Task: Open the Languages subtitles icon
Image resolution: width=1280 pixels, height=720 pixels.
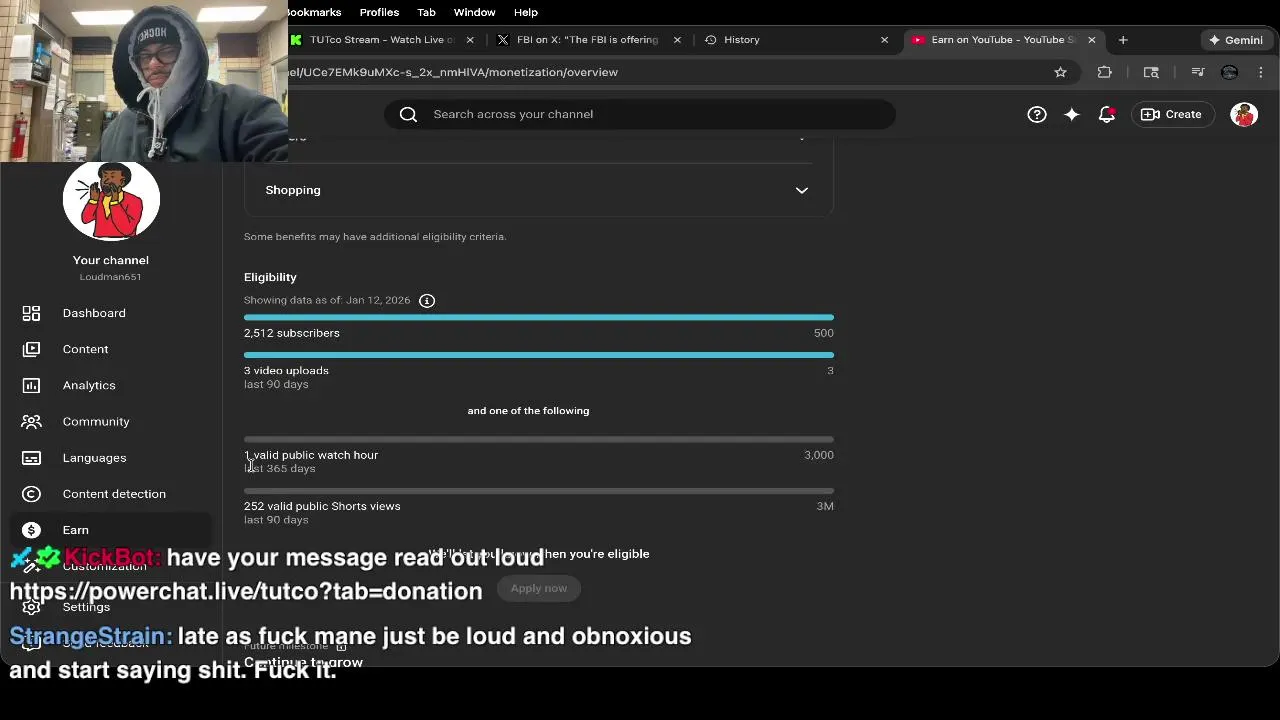Action: [31, 458]
